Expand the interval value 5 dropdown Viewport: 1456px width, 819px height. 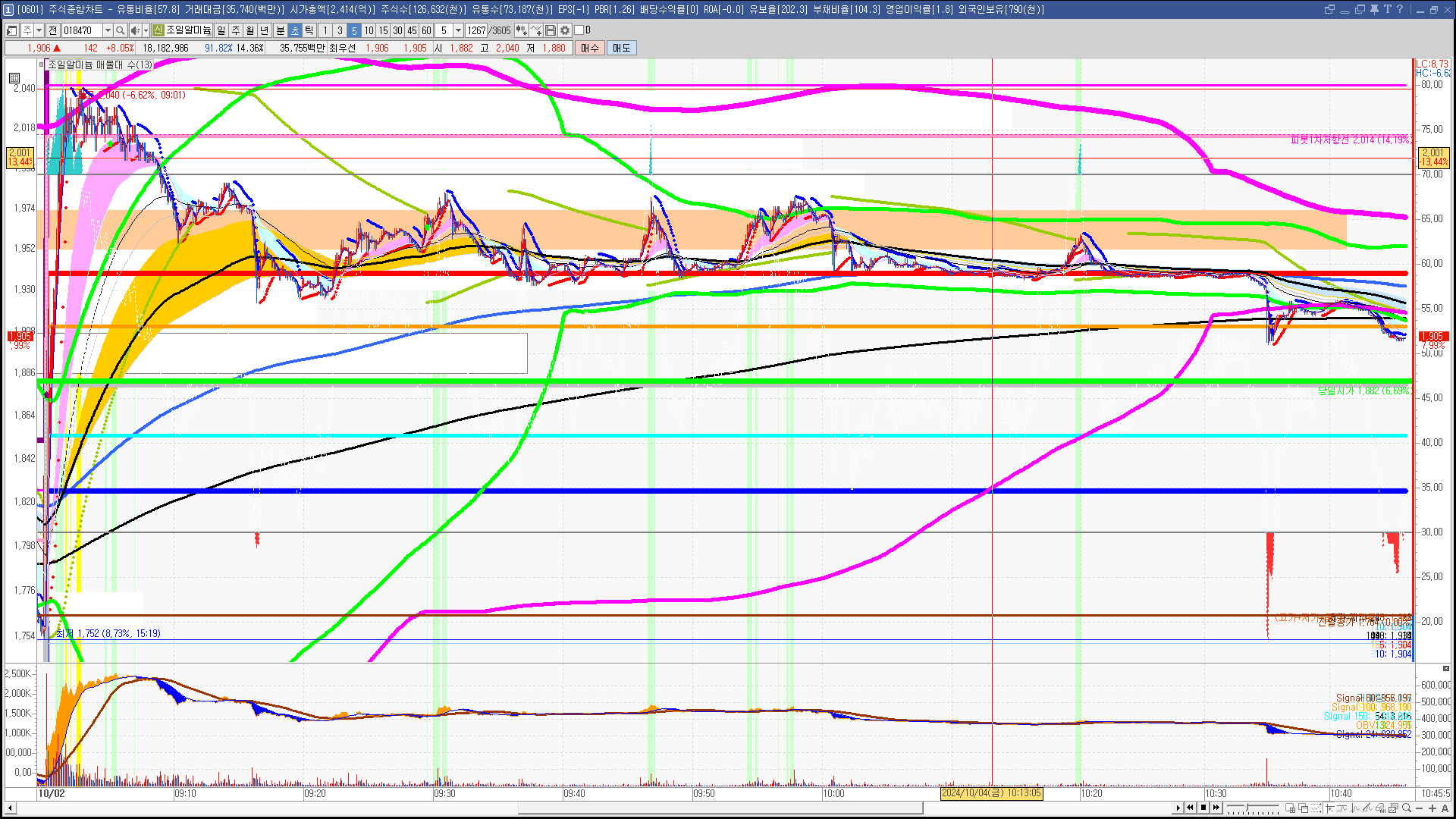[458, 30]
